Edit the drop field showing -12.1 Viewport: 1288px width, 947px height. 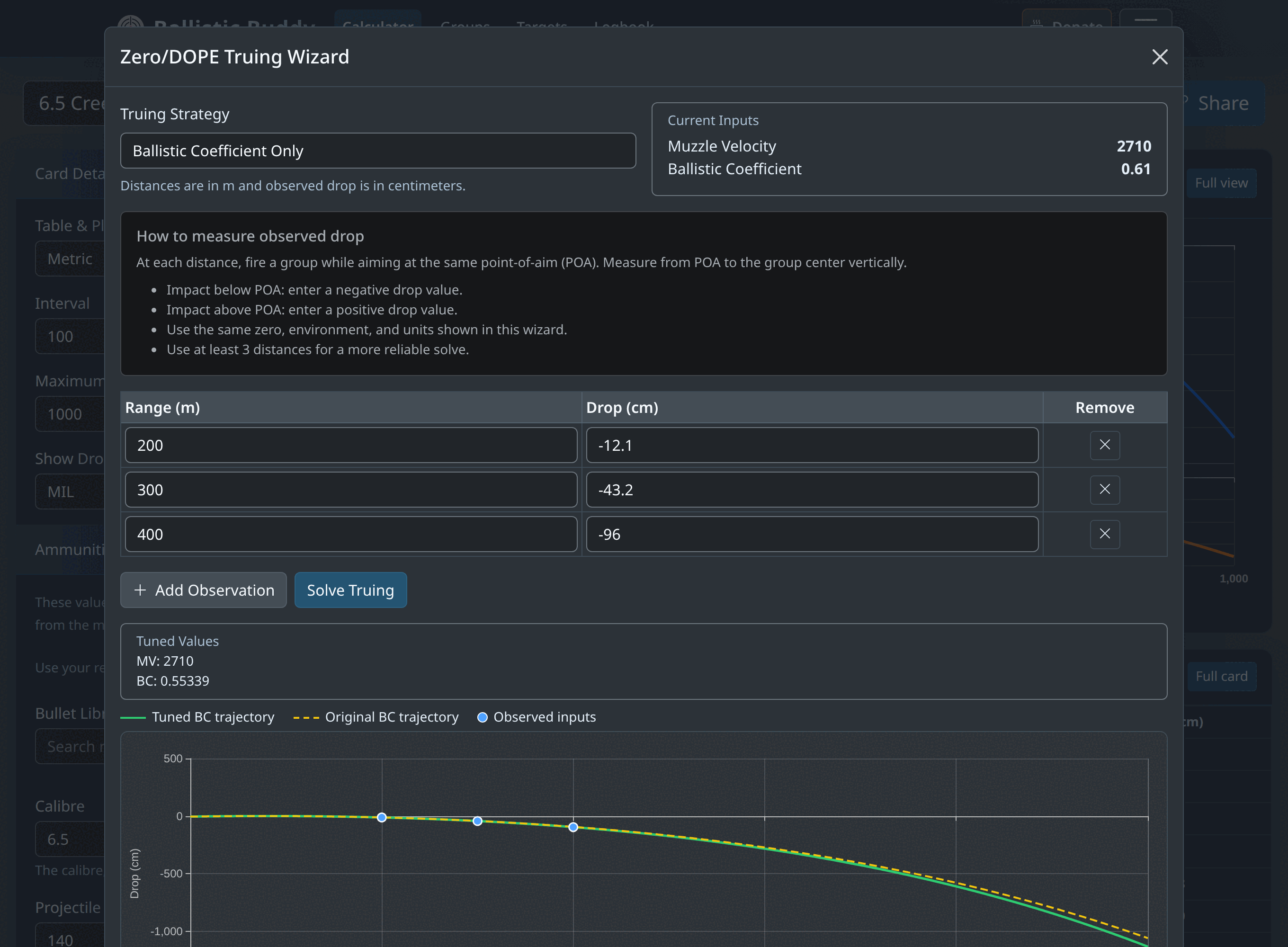click(812, 446)
